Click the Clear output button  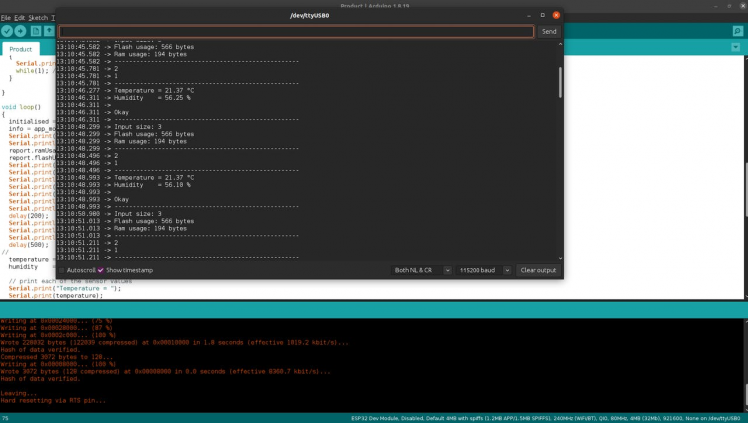coord(538,270)
